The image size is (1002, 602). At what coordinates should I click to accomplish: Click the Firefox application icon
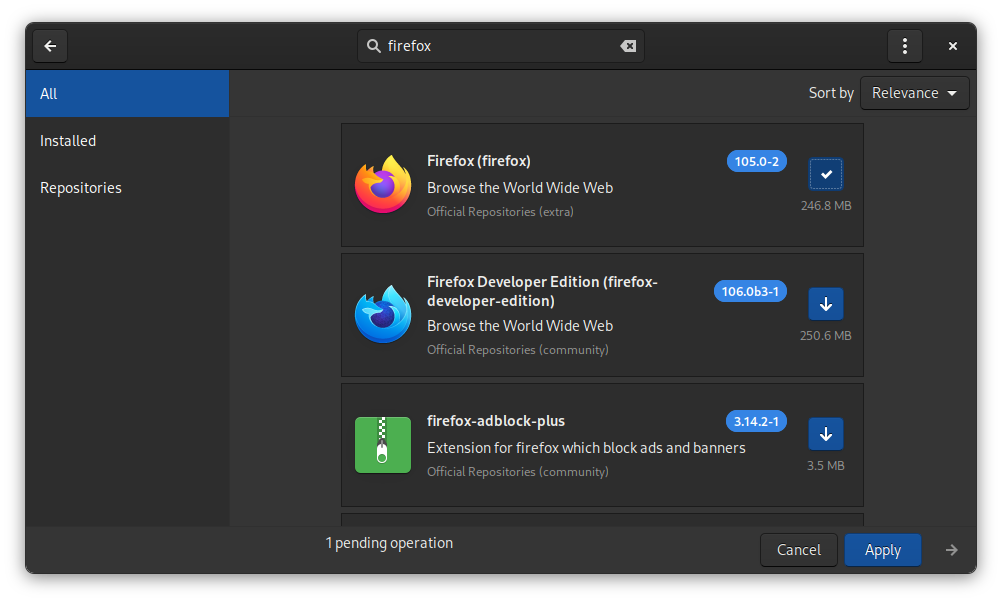(383, 184)
